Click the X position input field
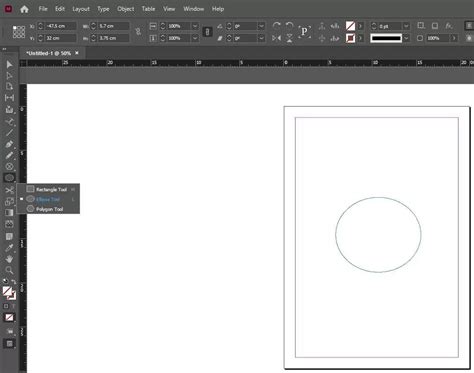This screenshot has width=474, height=373. tap(60, 26)
